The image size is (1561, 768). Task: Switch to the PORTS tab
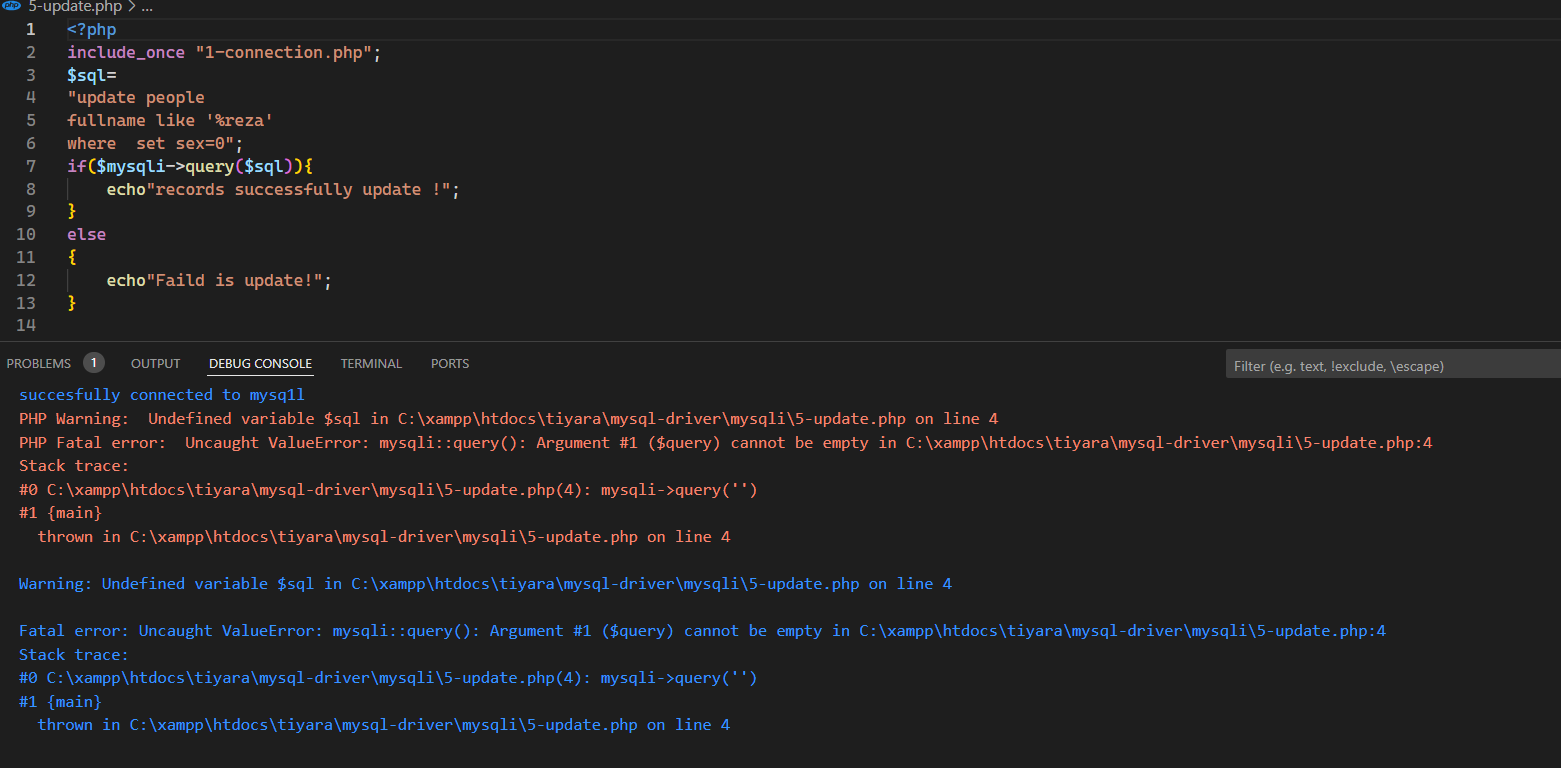tap(450, 363)
